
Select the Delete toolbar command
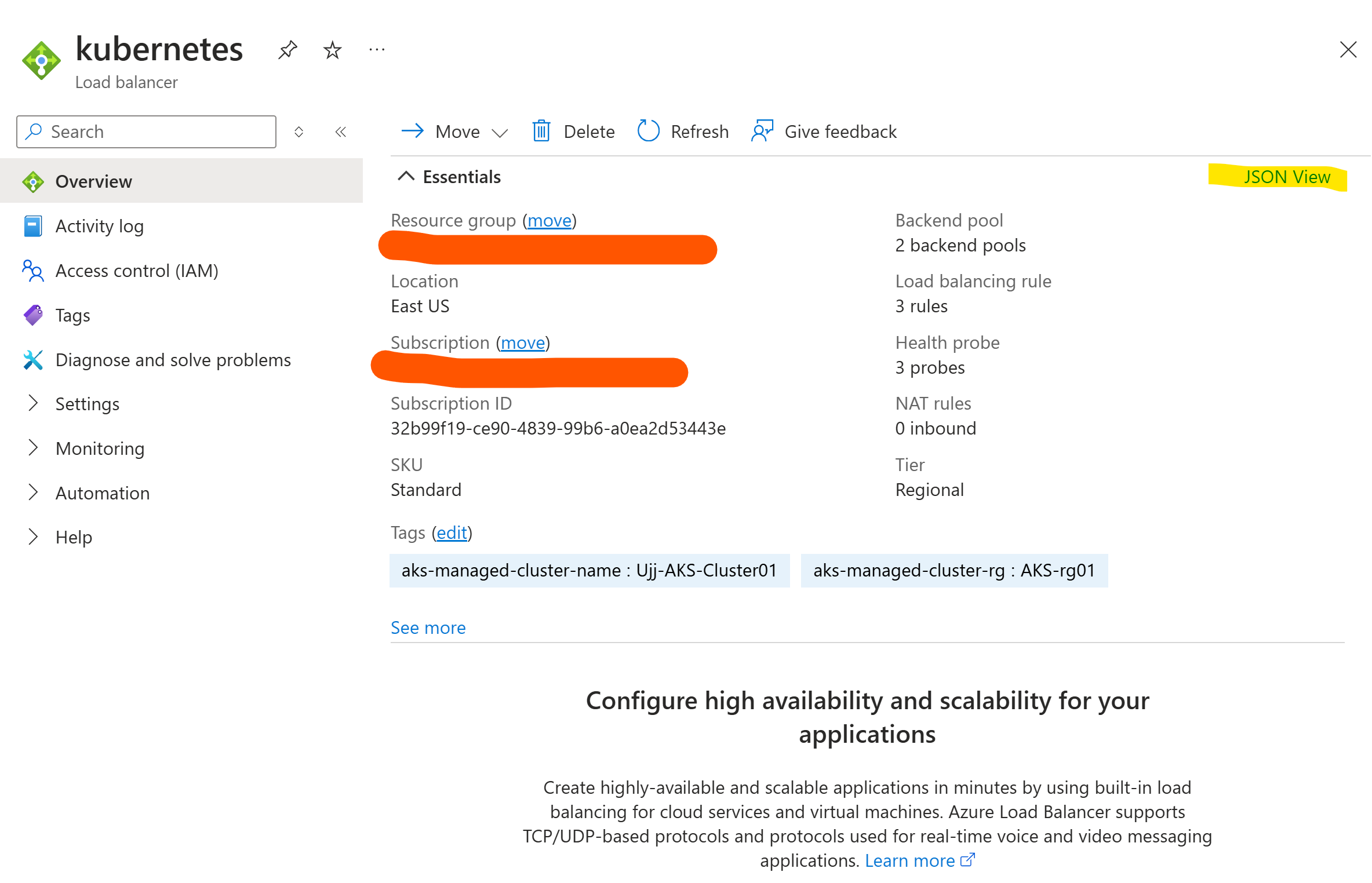[x=573, y=132]
